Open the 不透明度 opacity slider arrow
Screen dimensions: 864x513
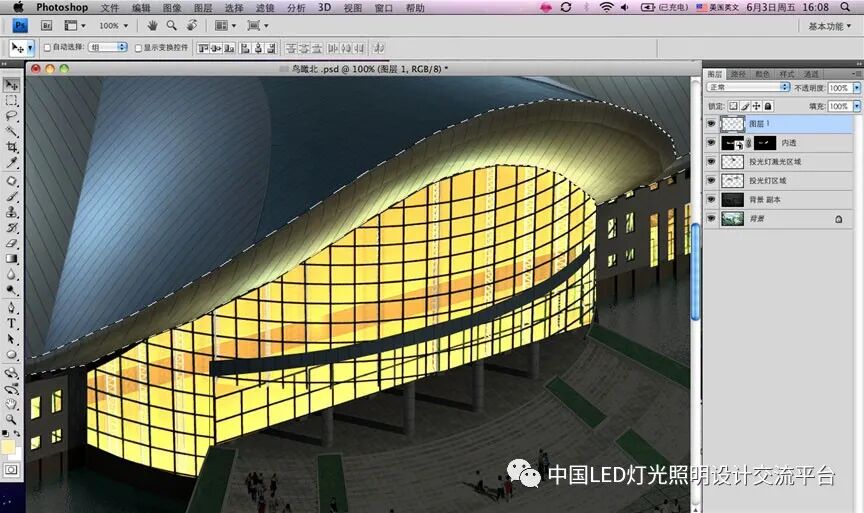857,88
